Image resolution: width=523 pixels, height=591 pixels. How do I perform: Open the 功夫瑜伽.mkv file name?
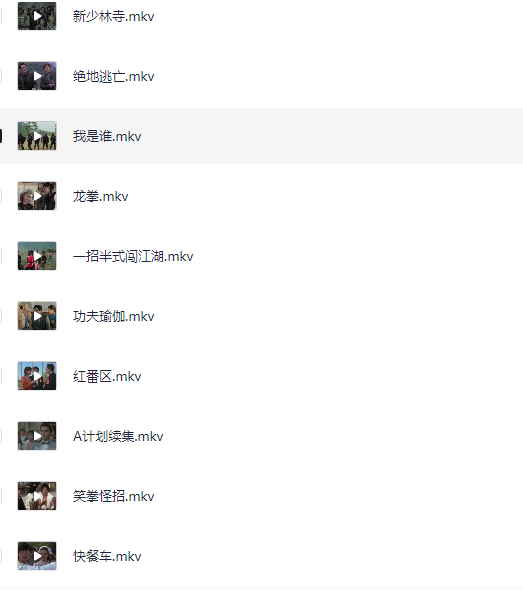pyautogui.click(x=113, y=316)
